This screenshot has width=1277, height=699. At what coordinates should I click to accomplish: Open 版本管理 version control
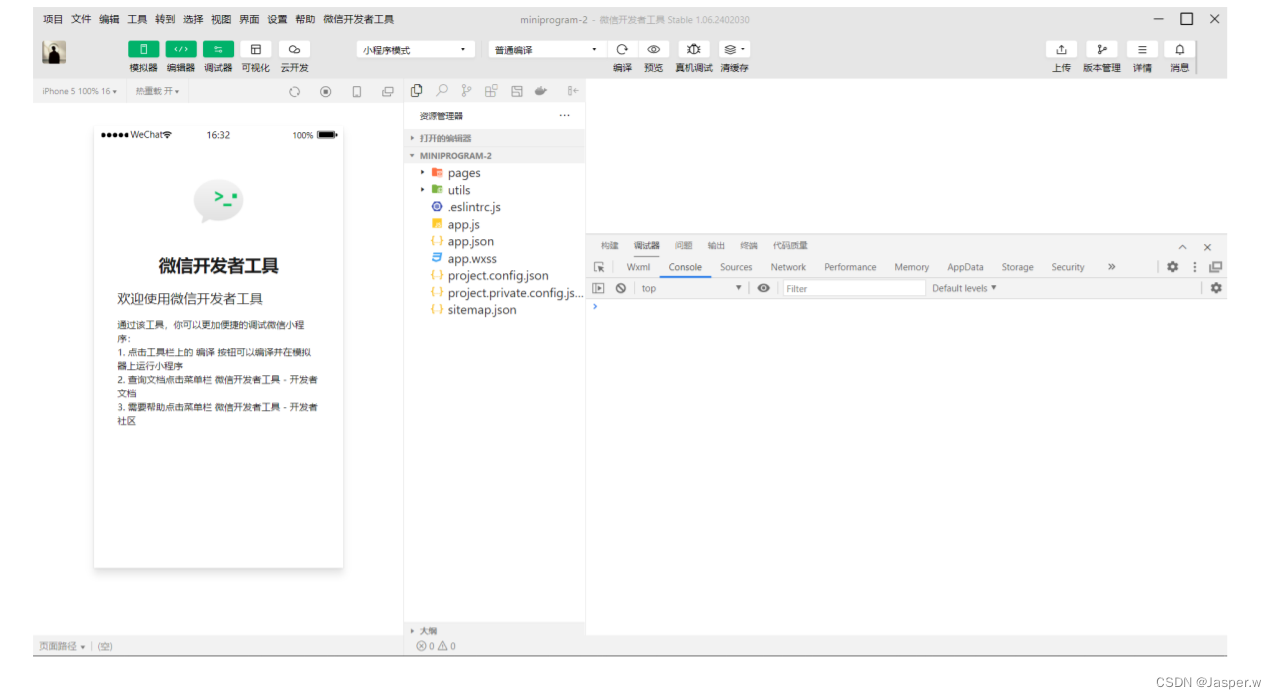point(1102,49)
